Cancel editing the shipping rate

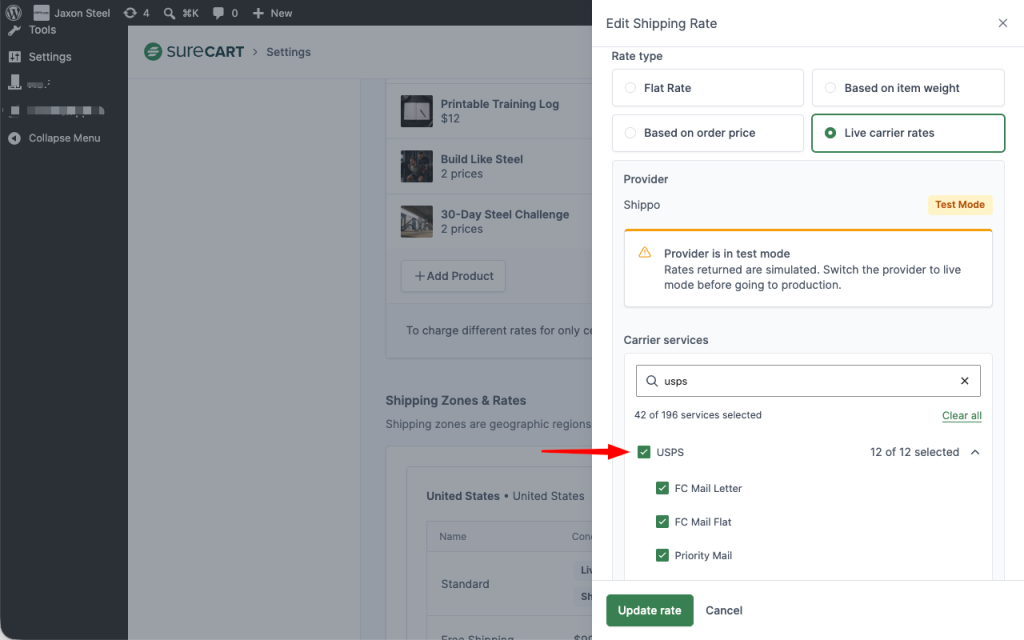(724, 610)
